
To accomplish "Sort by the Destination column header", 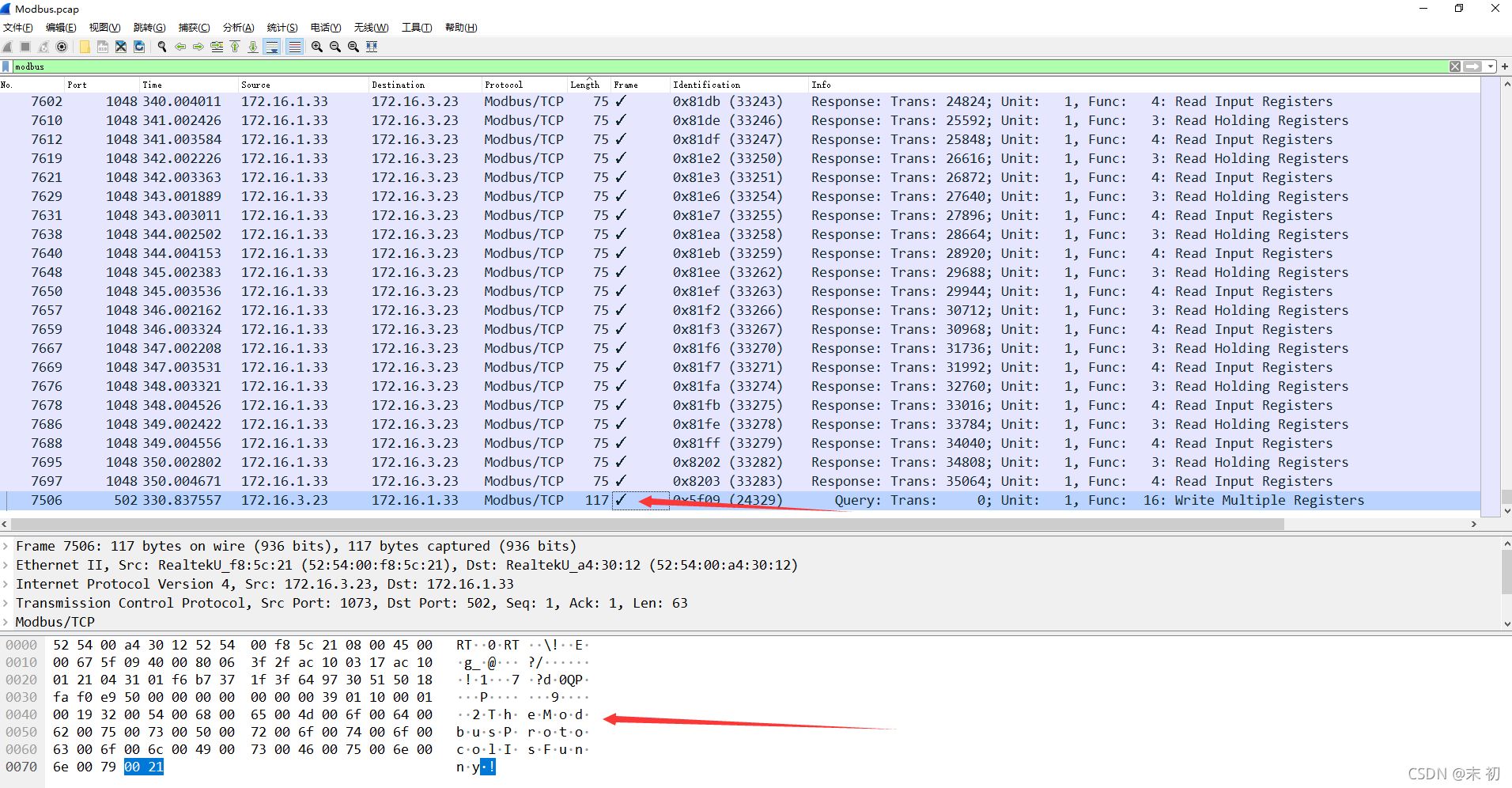I will 425,85.
